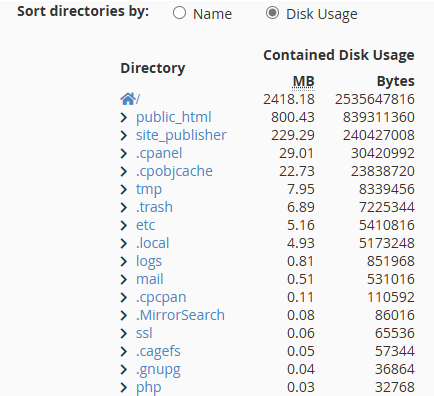Expand the mail directory chevron
Image resolution: width=434 pixels, height=396 pixels.
coord(124,279)
